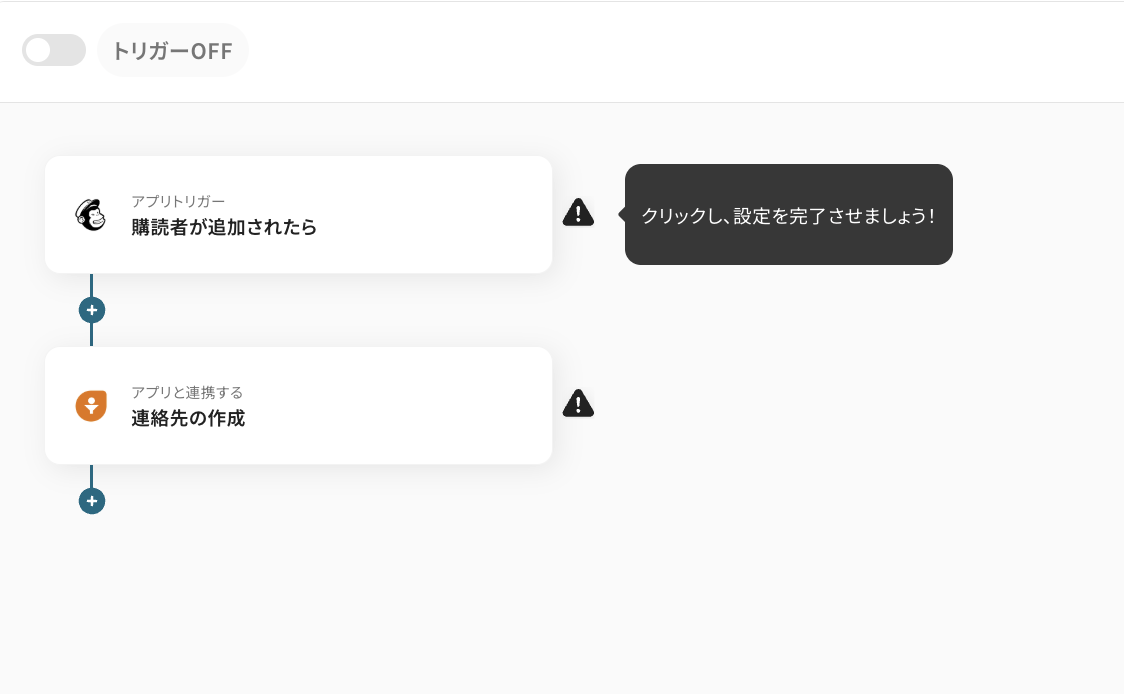Image resolution: width=1124 pixels, height=694 pixels.
Task: Open the 購読者が追加されたら trigger step
Action: pyautogui.click(x=224, y=227)
